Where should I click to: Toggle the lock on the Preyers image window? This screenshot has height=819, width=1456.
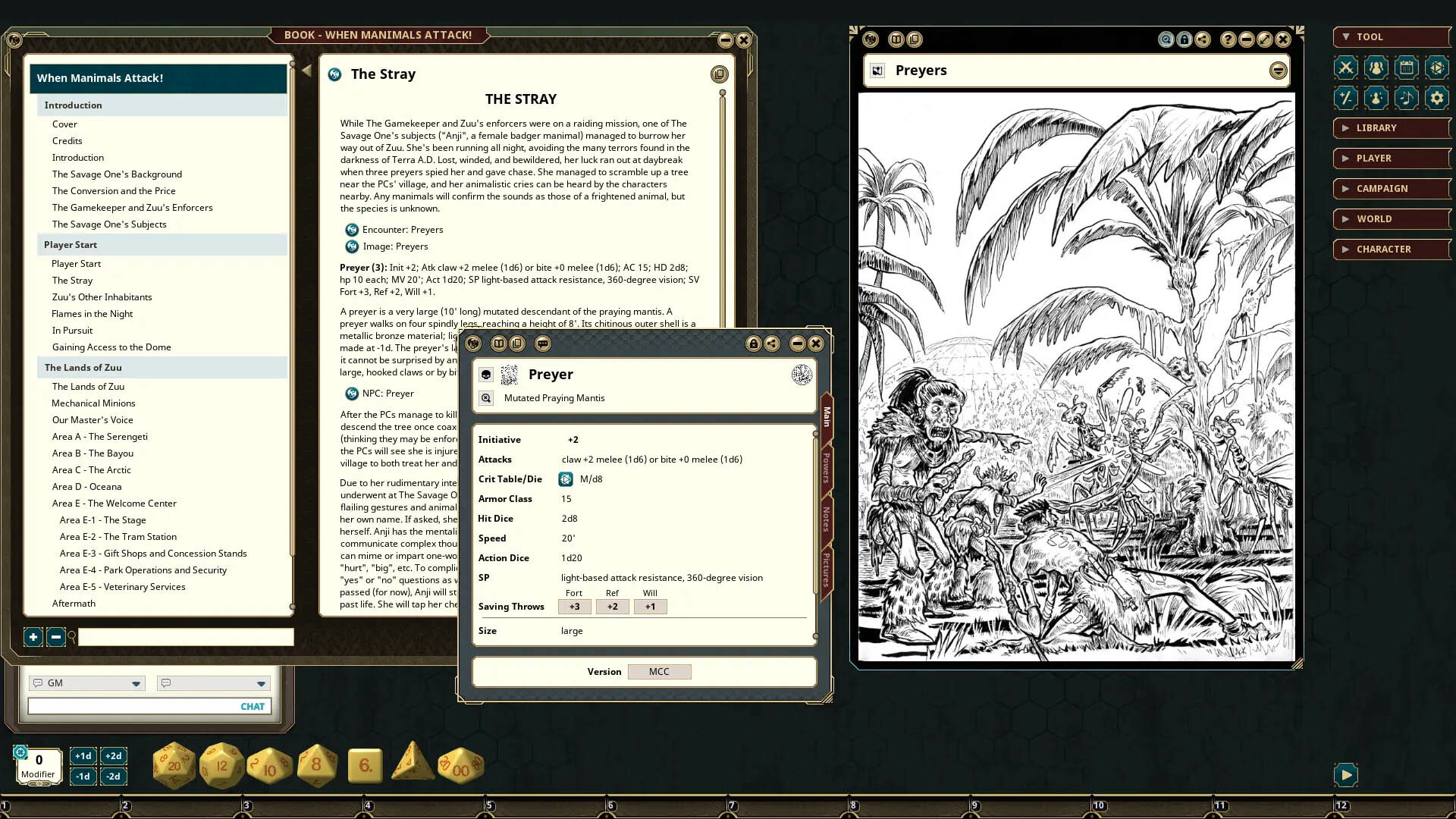click(x=1185, y=39)
